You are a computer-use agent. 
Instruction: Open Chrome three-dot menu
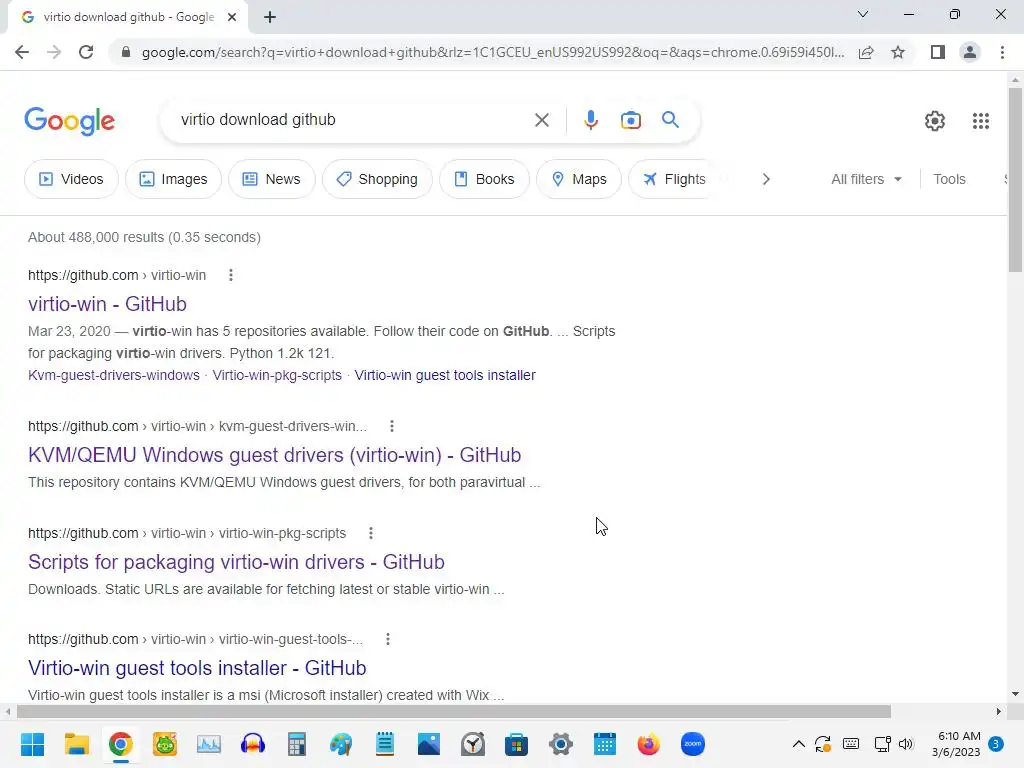(x=1002, y=52)
